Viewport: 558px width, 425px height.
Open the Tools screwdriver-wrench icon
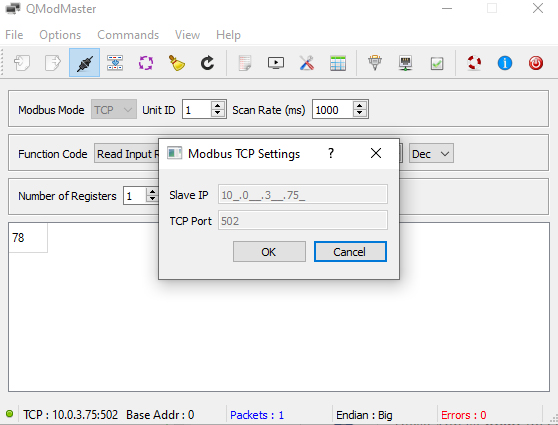tap(307, 63)
